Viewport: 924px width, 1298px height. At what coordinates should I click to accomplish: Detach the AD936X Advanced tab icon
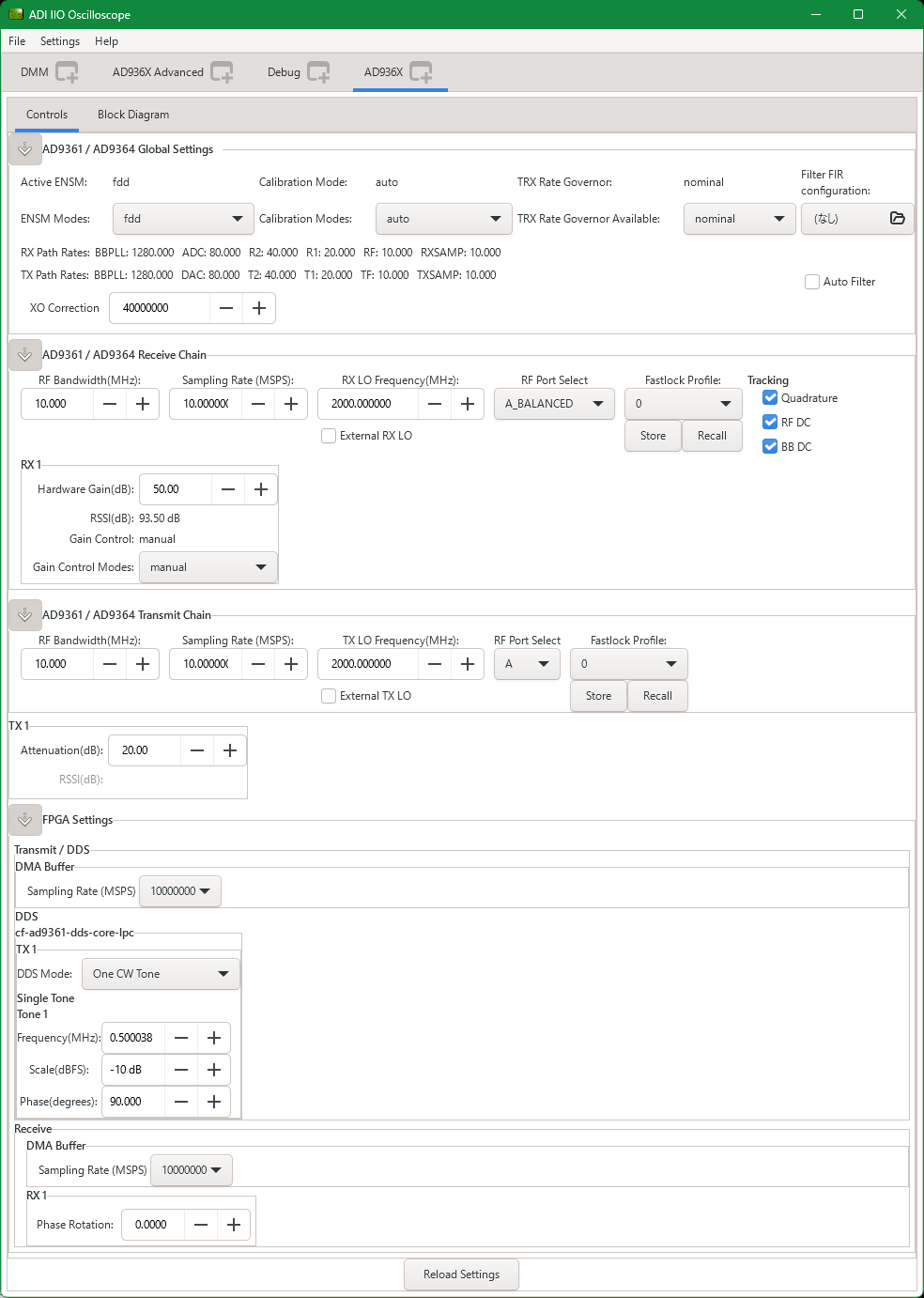pos(222,72)
